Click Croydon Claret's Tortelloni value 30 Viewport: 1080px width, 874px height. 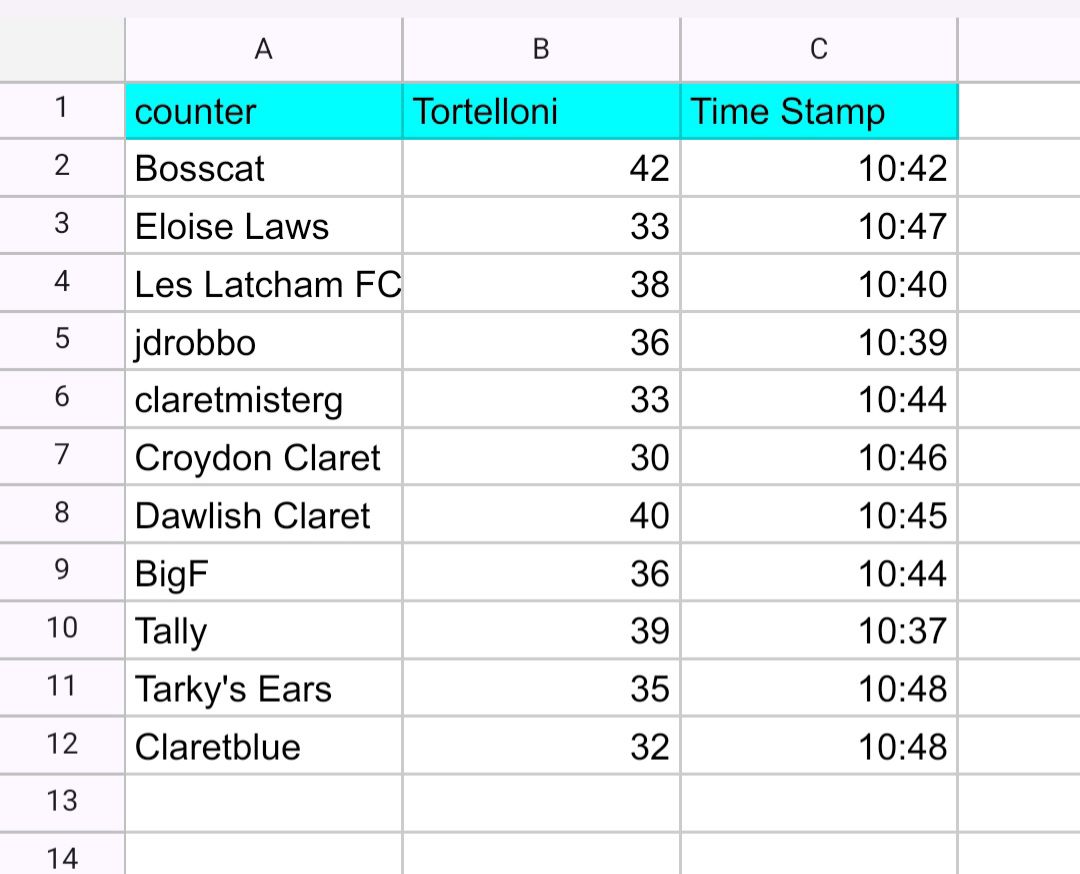[x=541, y=458]
